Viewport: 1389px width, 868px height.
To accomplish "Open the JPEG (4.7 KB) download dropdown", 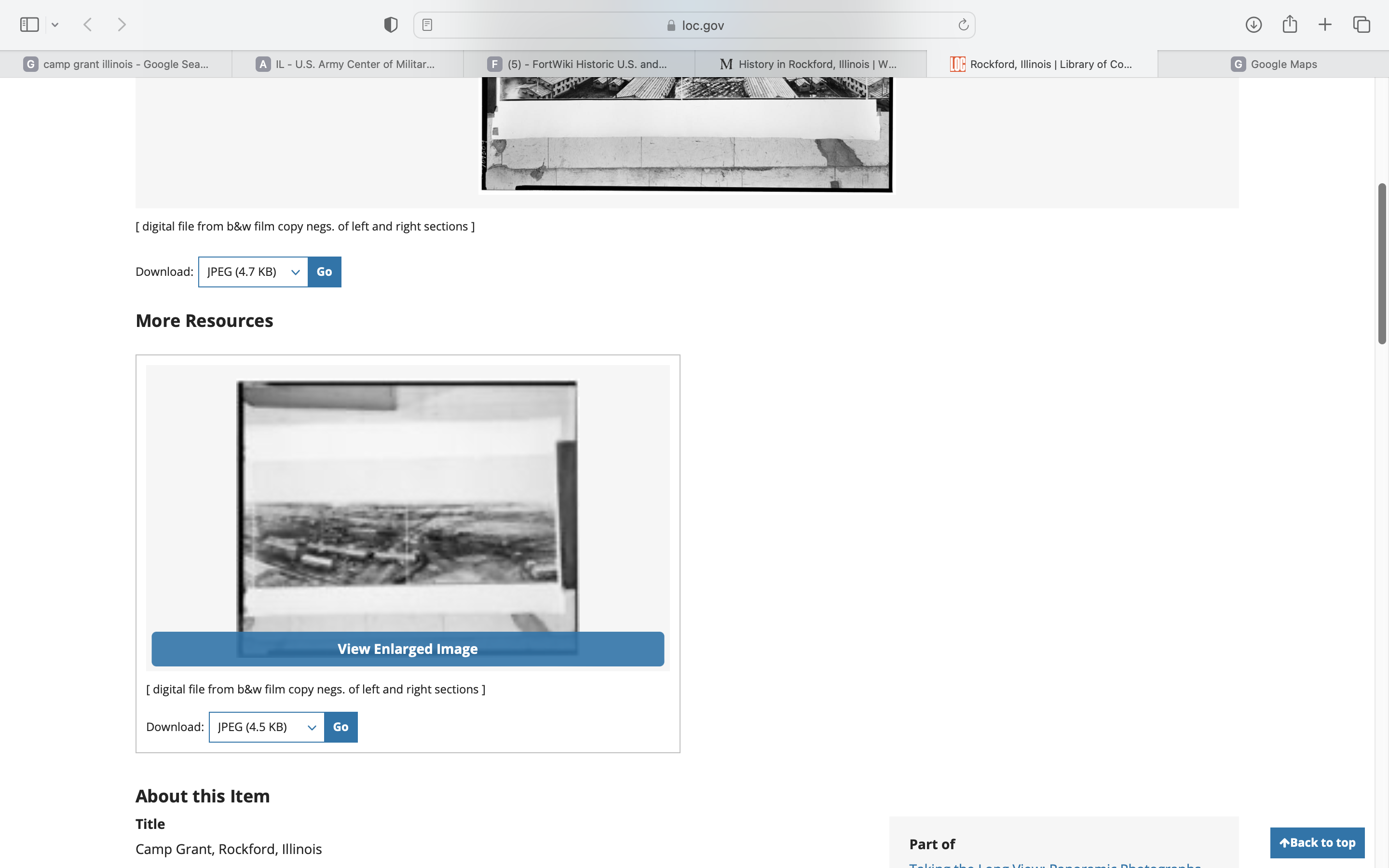I will pyautogui.click(x=253, y=271).
